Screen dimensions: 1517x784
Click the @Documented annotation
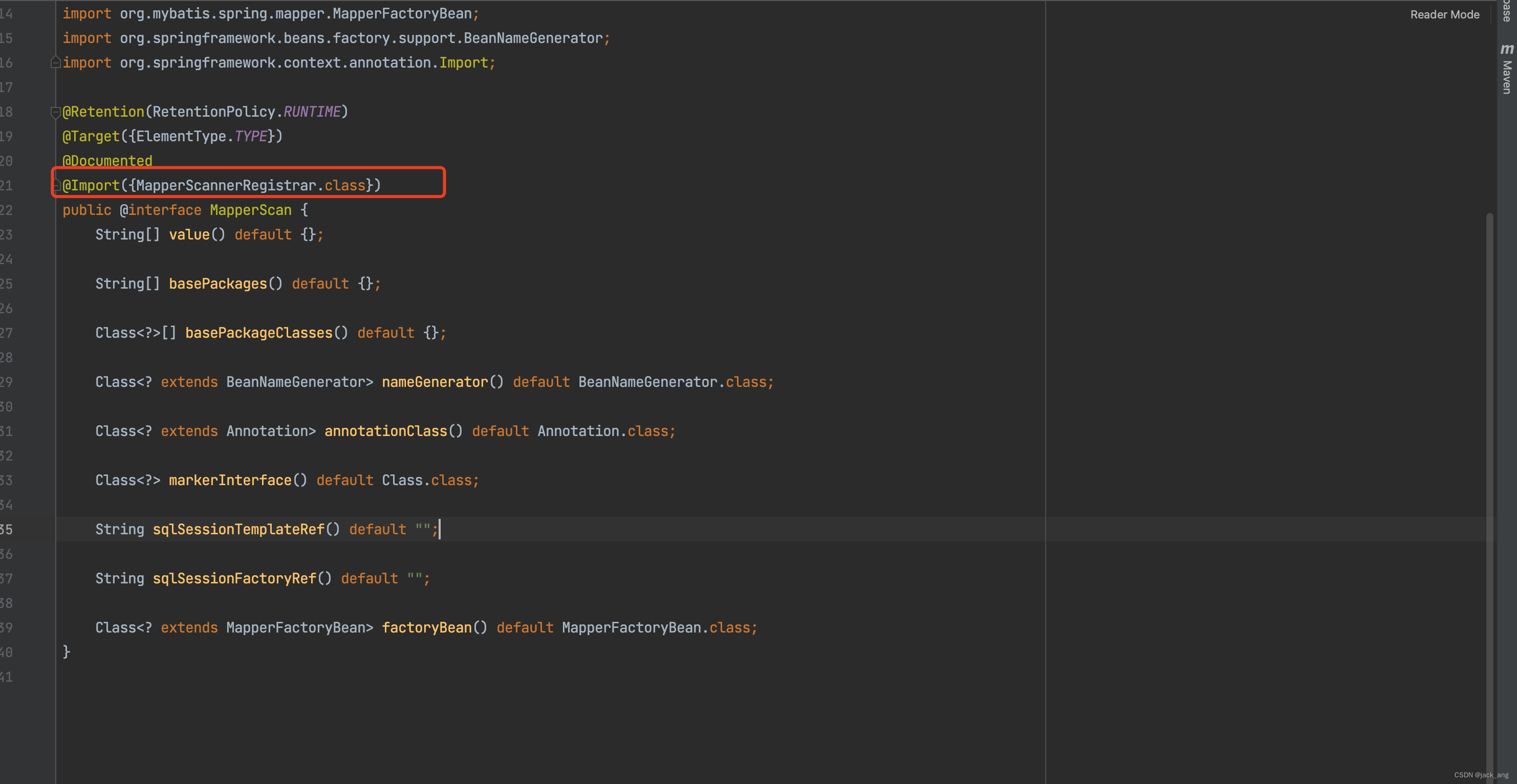pos(108,161)
